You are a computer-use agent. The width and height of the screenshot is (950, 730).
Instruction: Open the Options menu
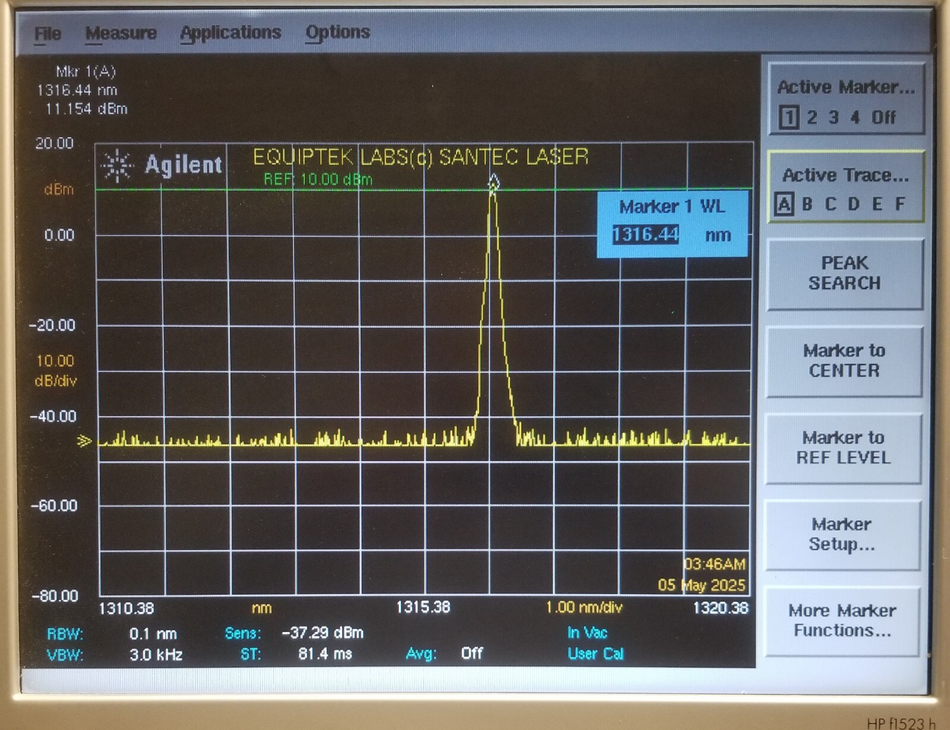337,32
